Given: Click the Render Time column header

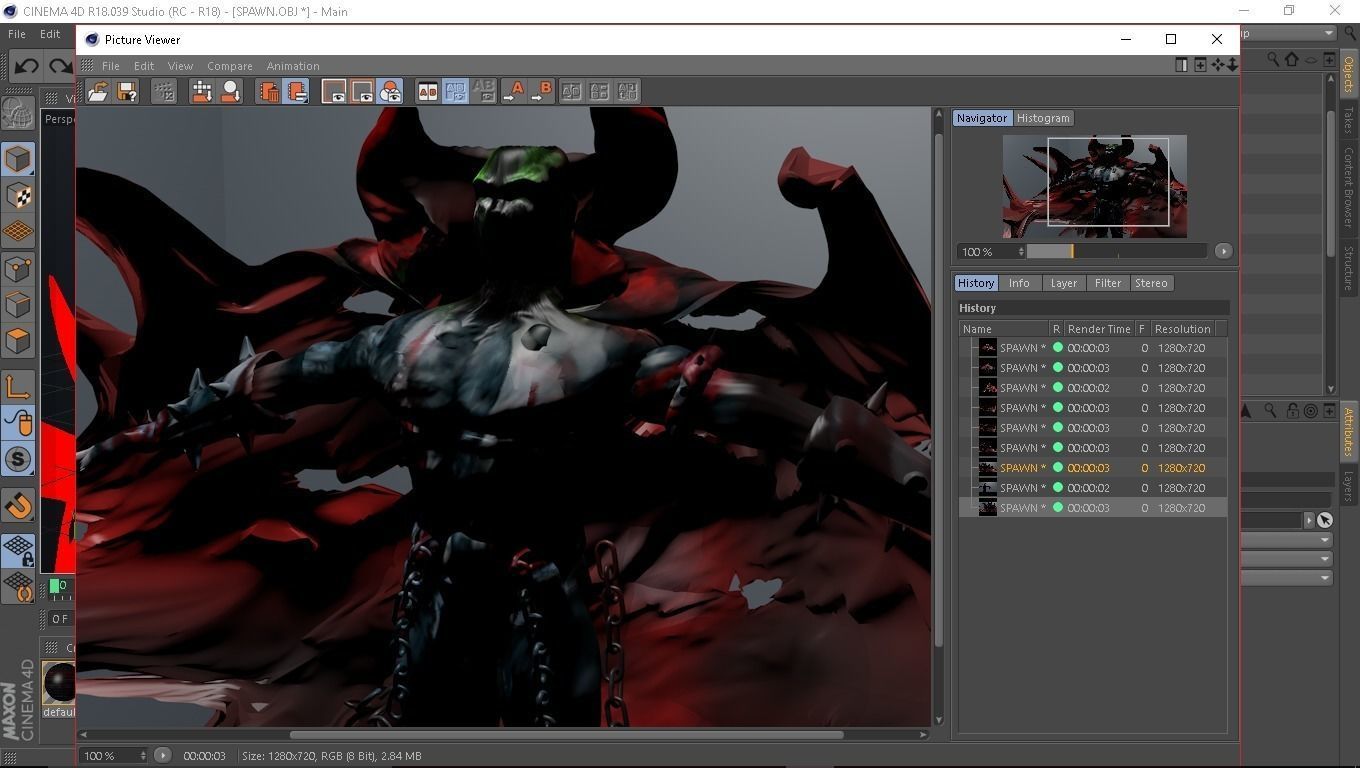Looking at the screenshot, I should [x=1099, y=329].
